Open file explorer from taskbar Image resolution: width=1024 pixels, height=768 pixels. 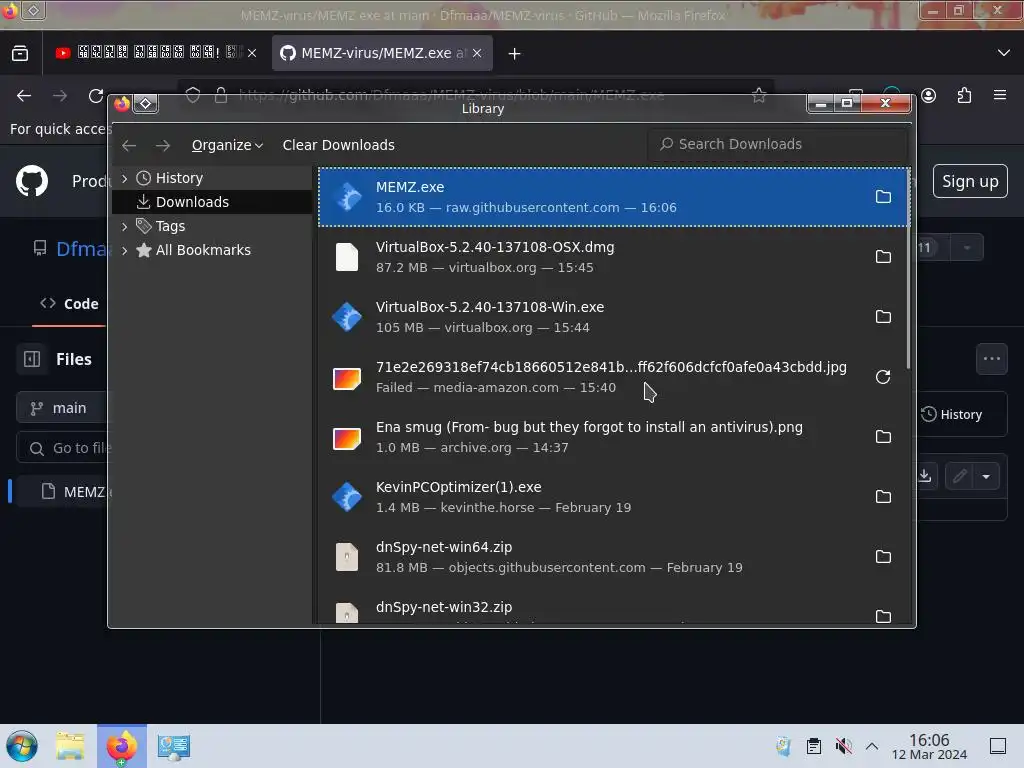click(71, 746)
